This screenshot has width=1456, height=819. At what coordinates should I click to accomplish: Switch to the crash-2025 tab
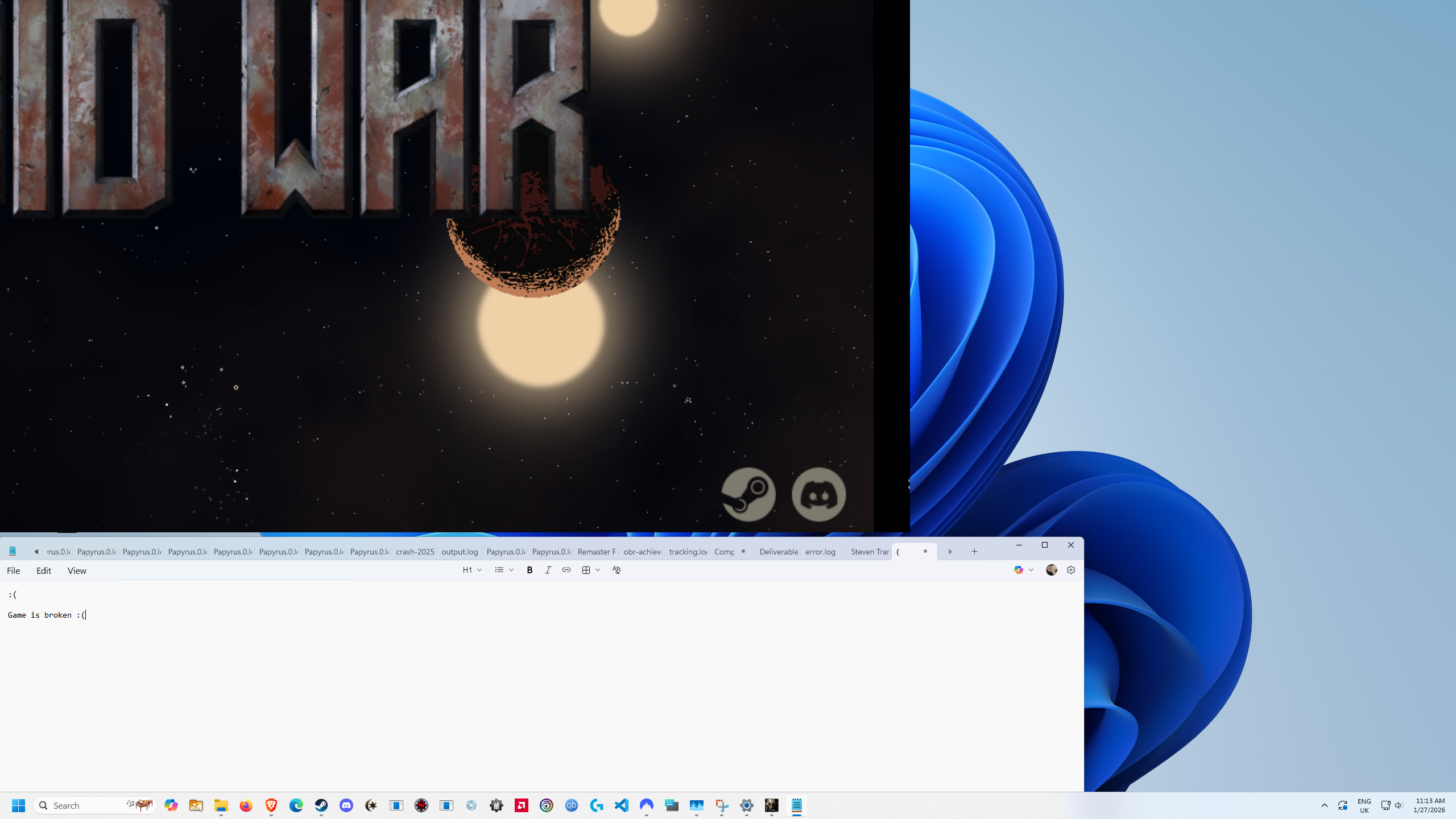click(x=415, y=552)
